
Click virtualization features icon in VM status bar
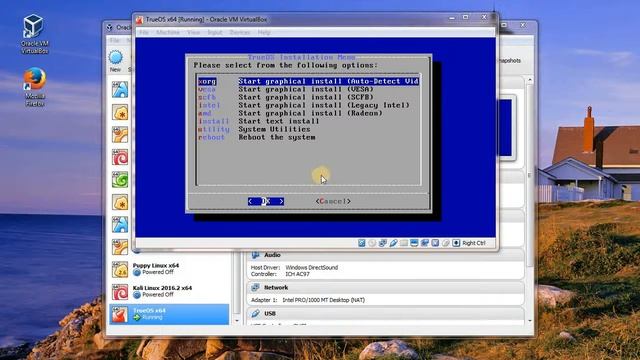(435, 243)
